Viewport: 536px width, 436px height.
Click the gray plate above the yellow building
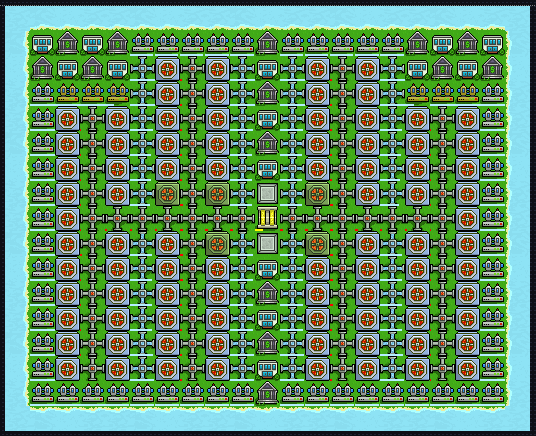point(267,194)
